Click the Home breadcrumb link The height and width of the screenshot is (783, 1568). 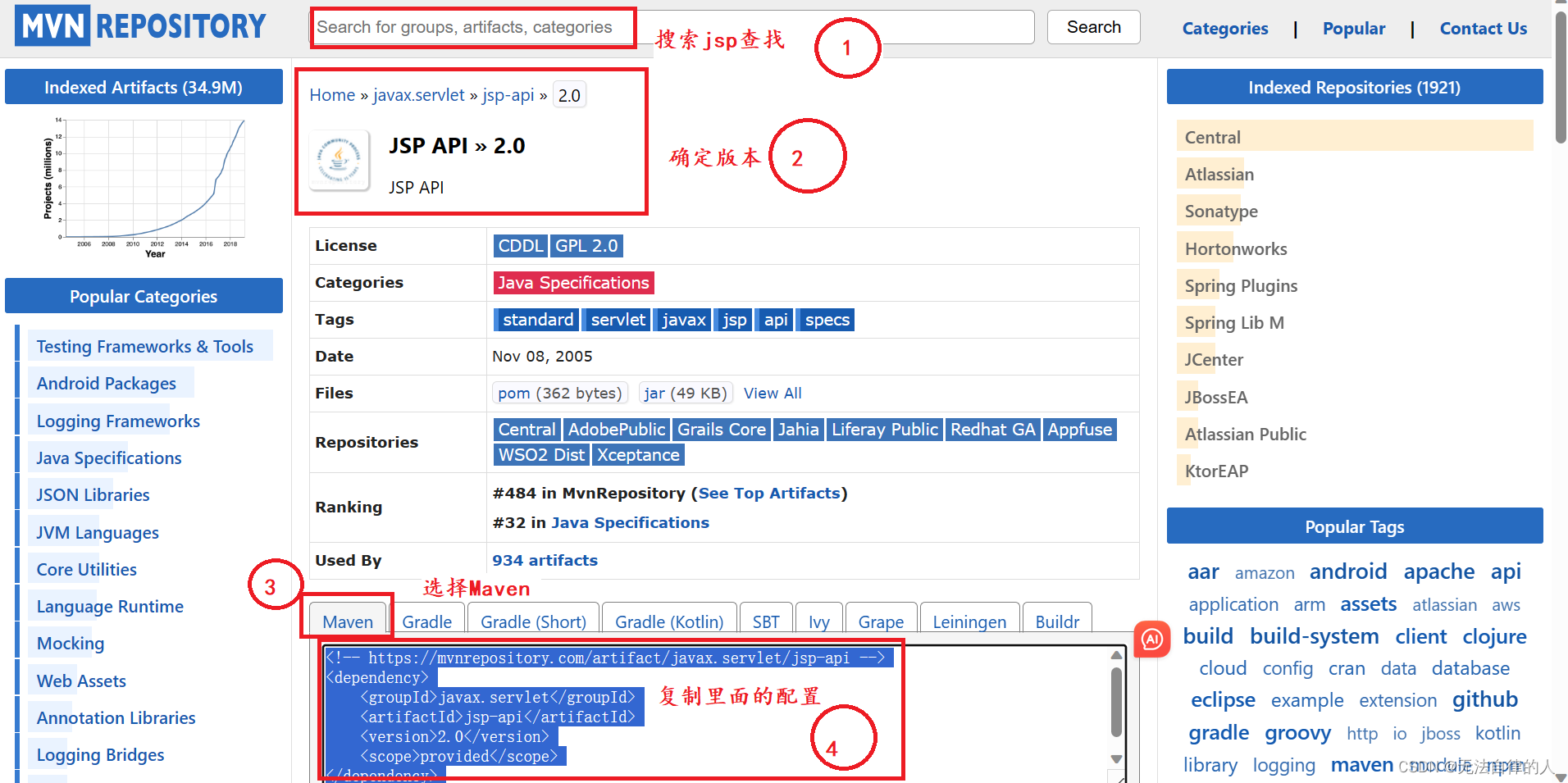tap(331, 94)
